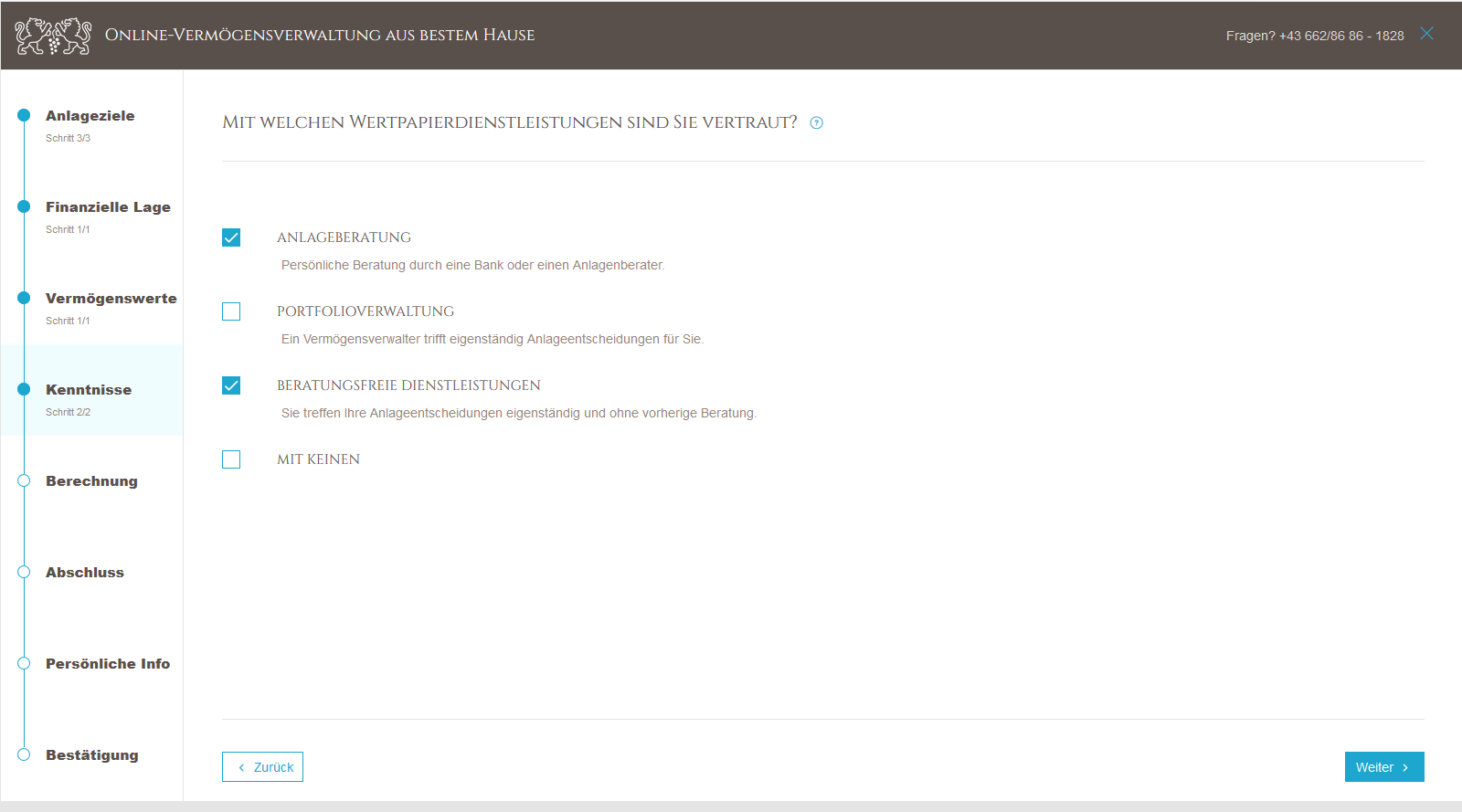Click the Persönliche Info step circle
1462x812 pixels.
click(24, 663)
